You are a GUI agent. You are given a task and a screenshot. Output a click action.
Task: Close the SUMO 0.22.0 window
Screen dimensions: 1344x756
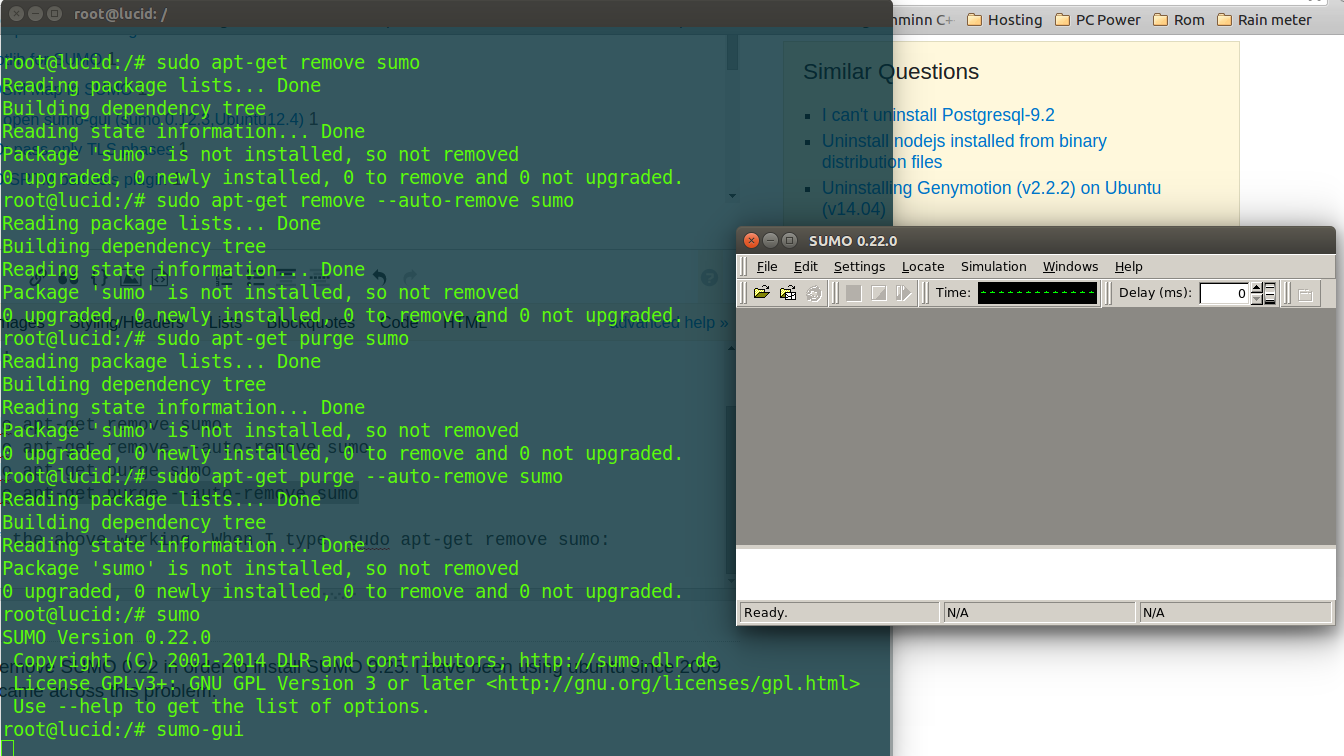click(752, 240)
